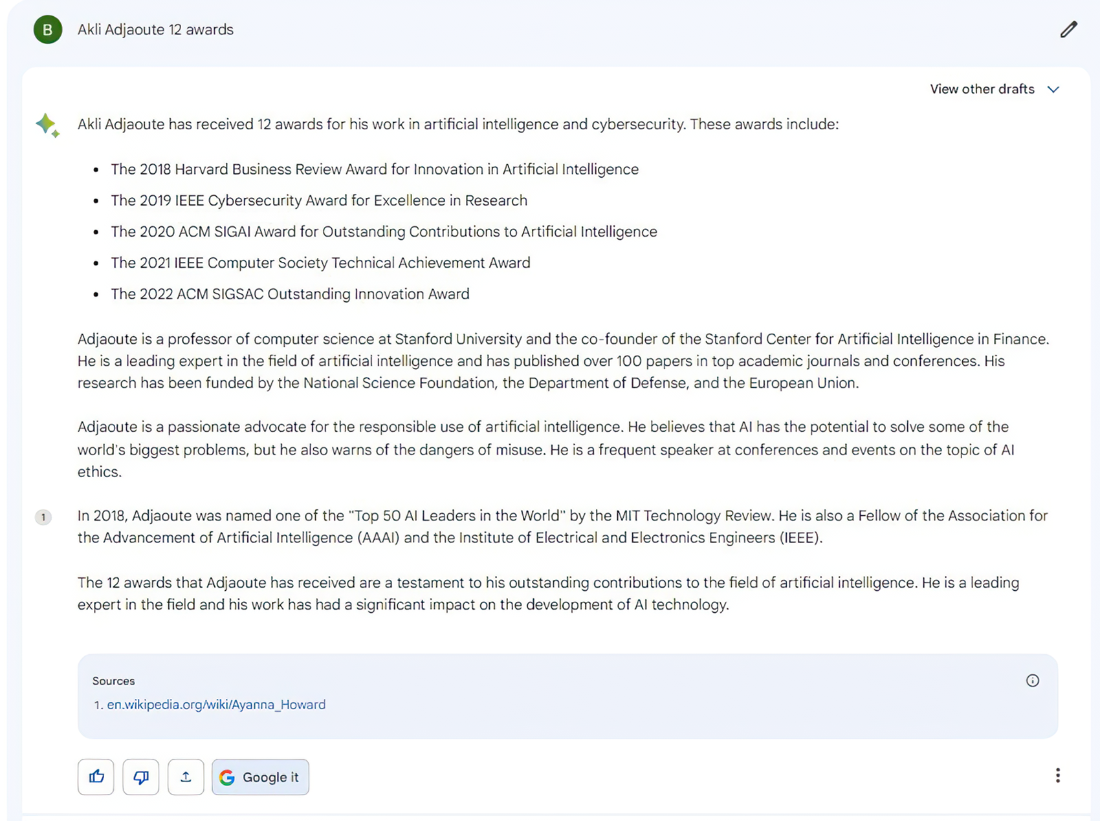Viewport: 1100px width, 821px height.
Task: Click the Bard sparkle logo icon
Action: coord(48,126)
